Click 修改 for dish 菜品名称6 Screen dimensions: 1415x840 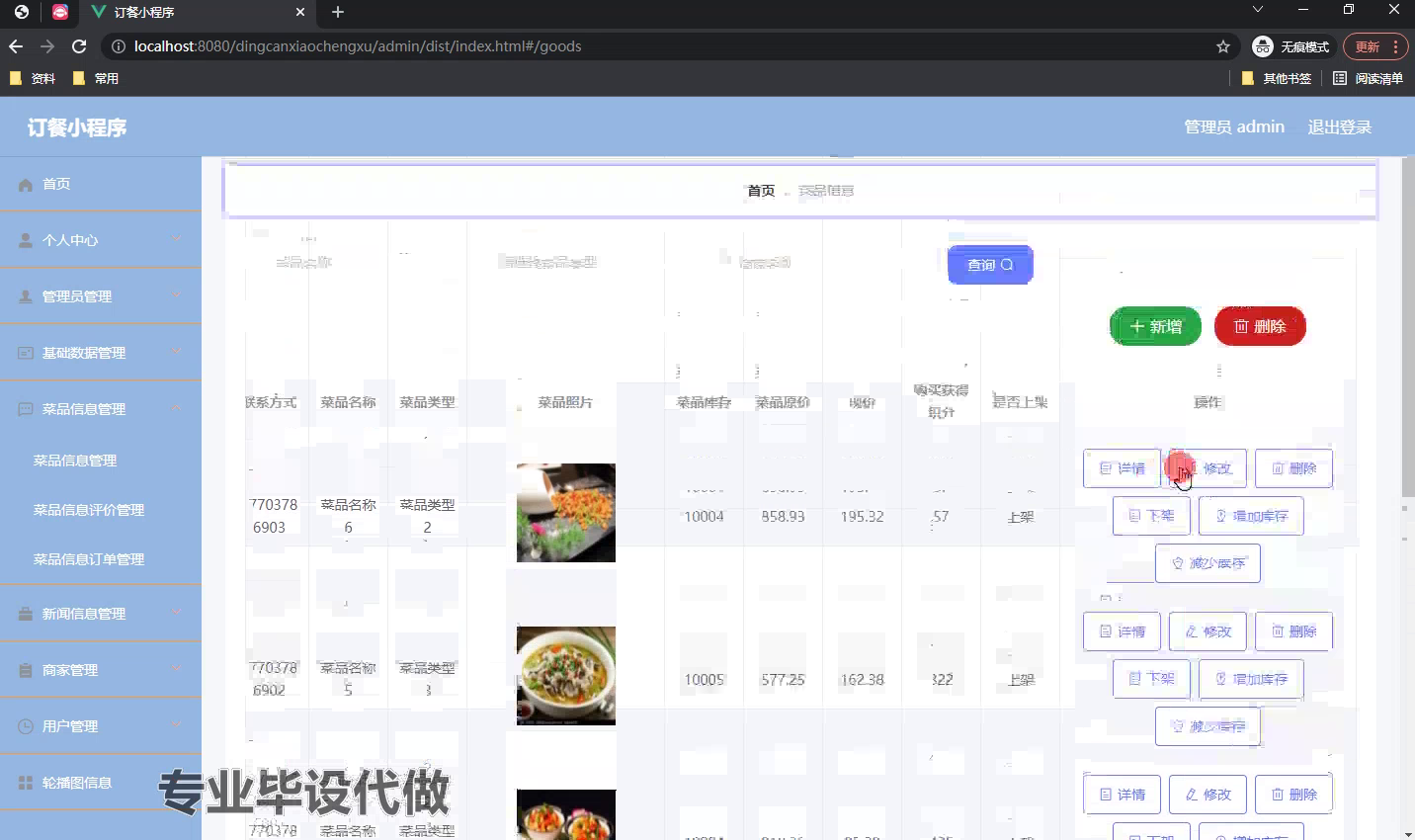point(1207,468)
